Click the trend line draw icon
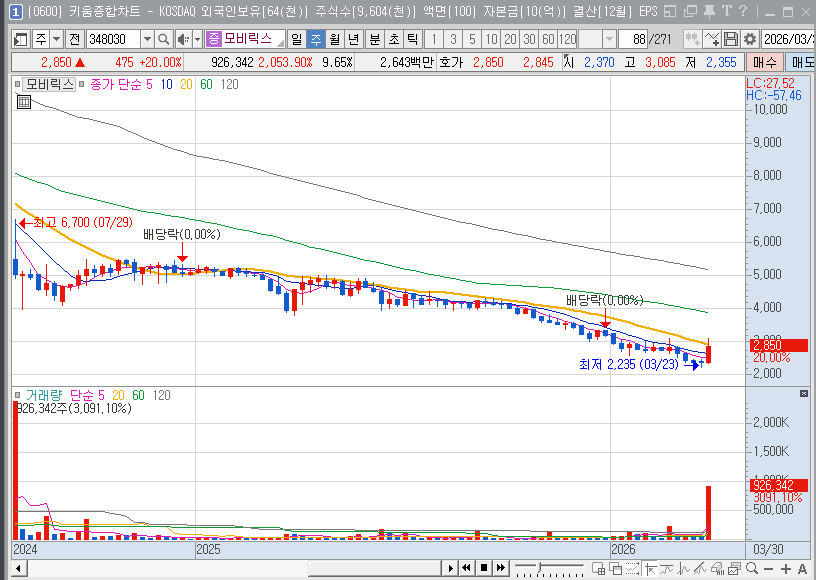Viewport: 816px width, 580px height. (700, 568)
